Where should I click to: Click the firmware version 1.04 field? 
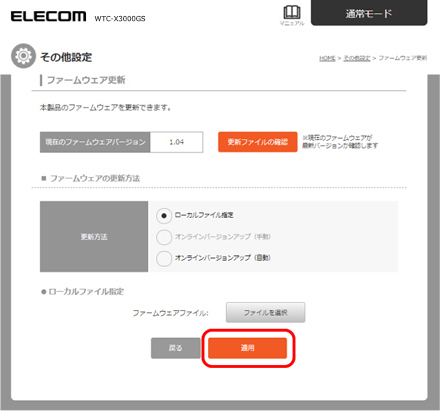[176, 142]
